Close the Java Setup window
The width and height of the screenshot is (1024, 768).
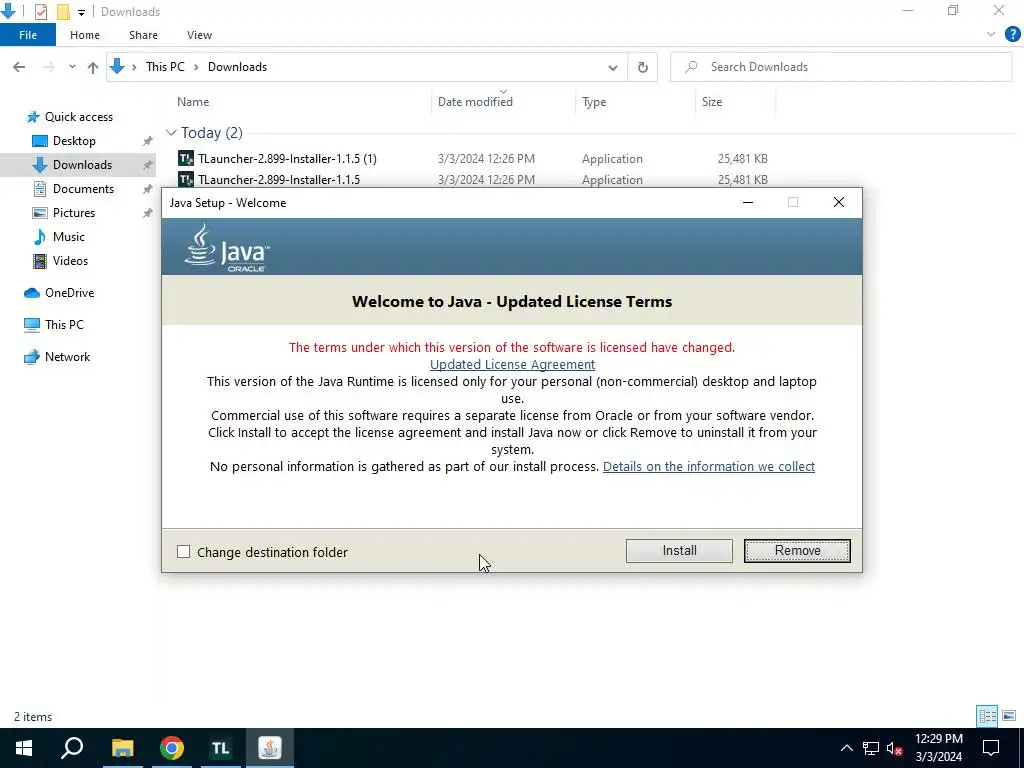click(839, 202)
